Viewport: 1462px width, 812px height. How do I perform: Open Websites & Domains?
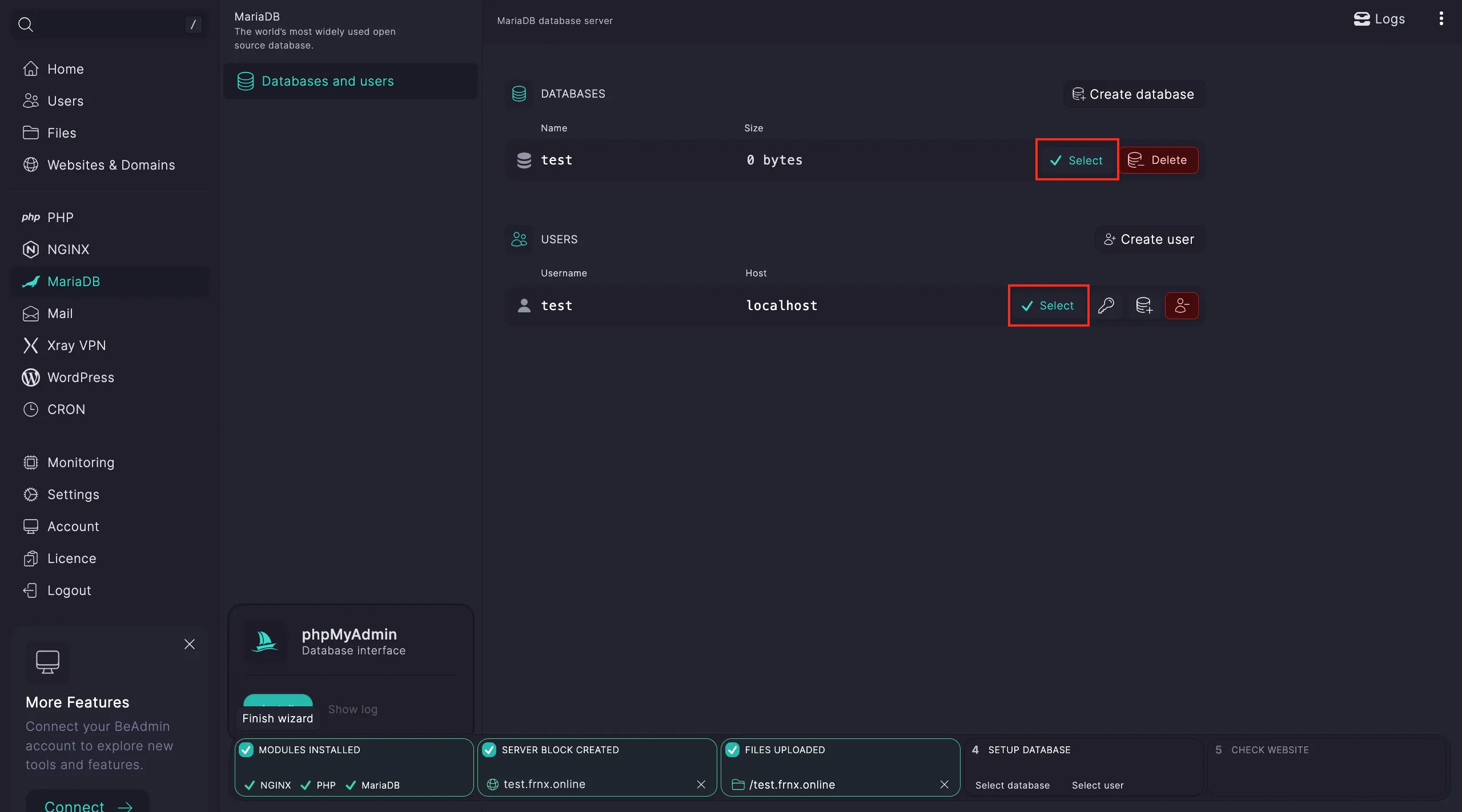click(x=110, y=165)
